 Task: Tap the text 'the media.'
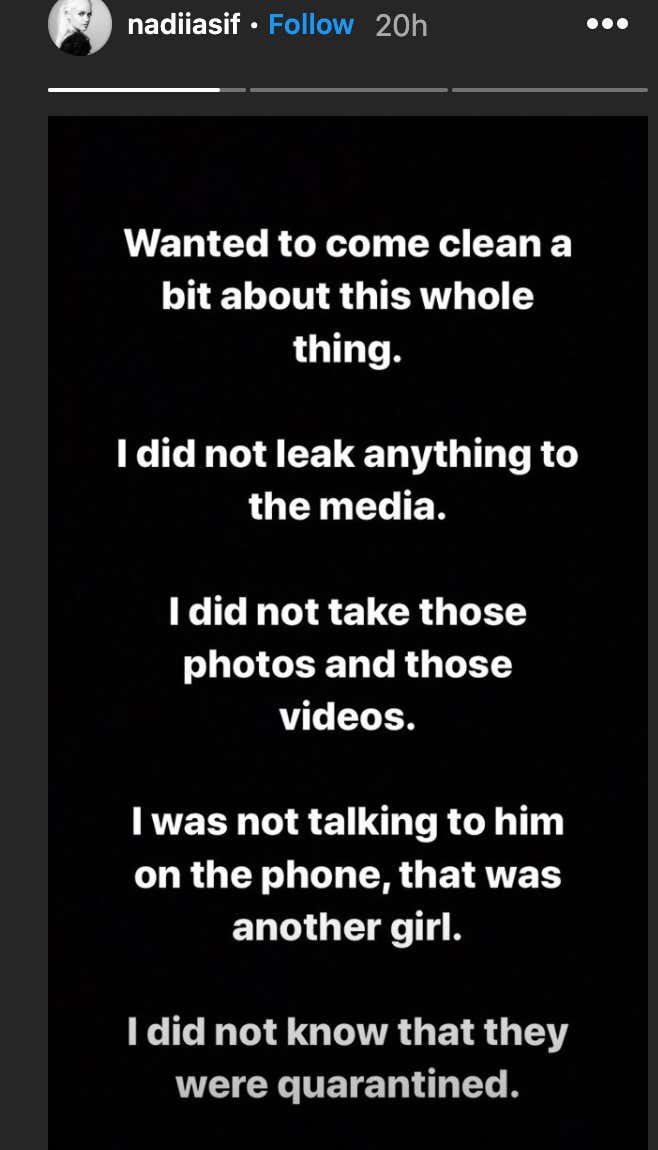[348, 507]
